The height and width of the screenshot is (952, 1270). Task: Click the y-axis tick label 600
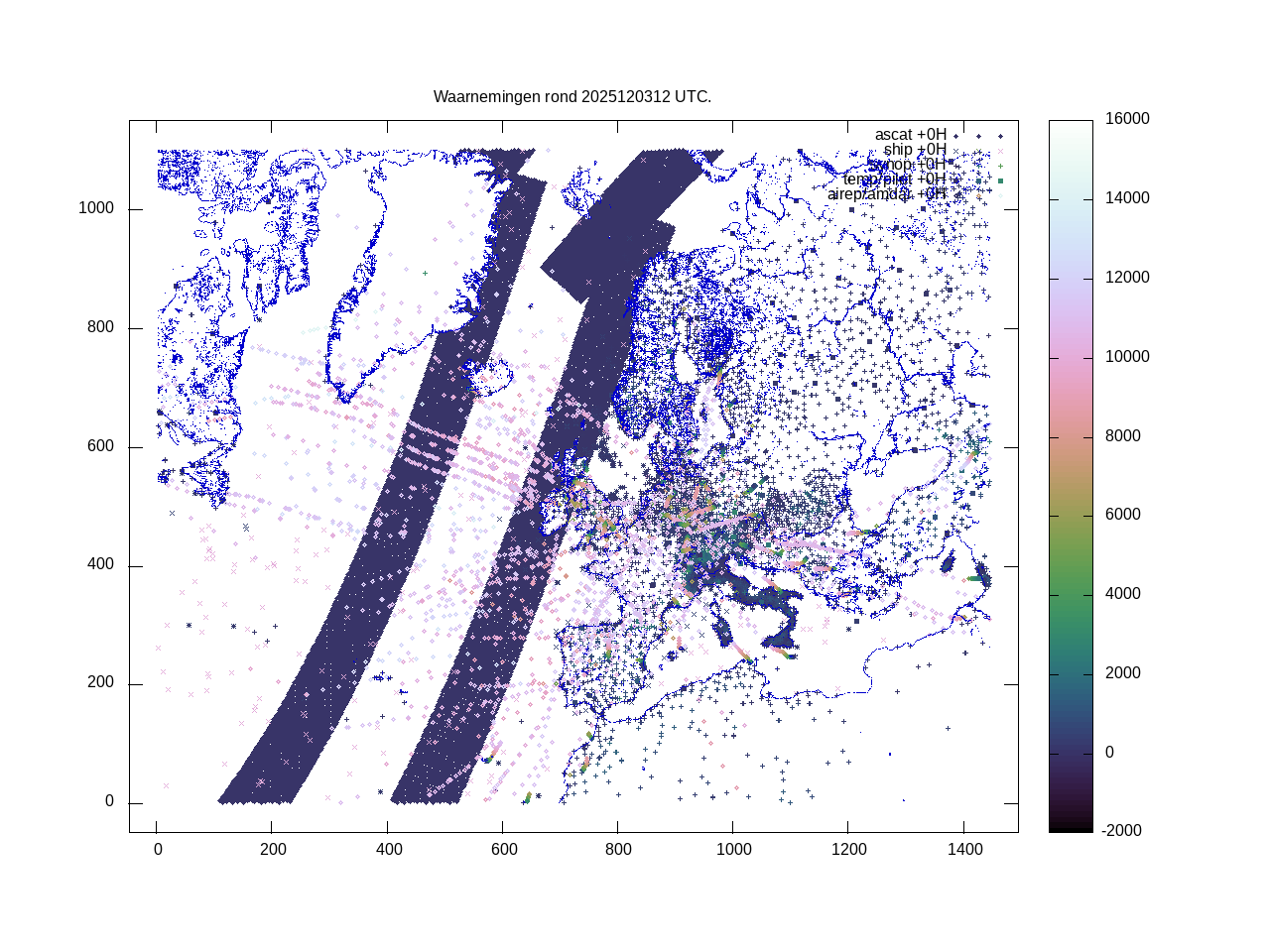tap(100, 447)
